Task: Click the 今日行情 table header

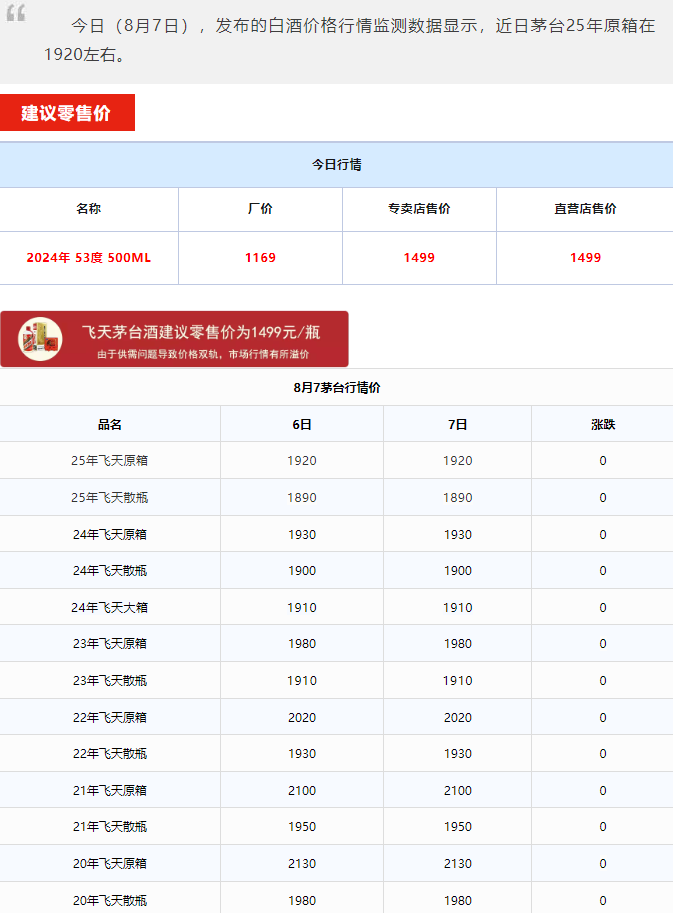Action: [336, 165]
